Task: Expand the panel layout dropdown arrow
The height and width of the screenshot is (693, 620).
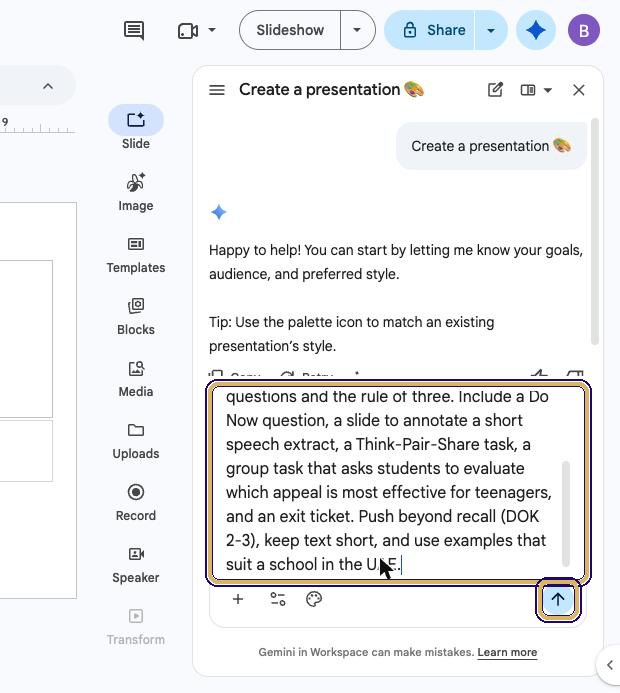Action: pos(548,90)
